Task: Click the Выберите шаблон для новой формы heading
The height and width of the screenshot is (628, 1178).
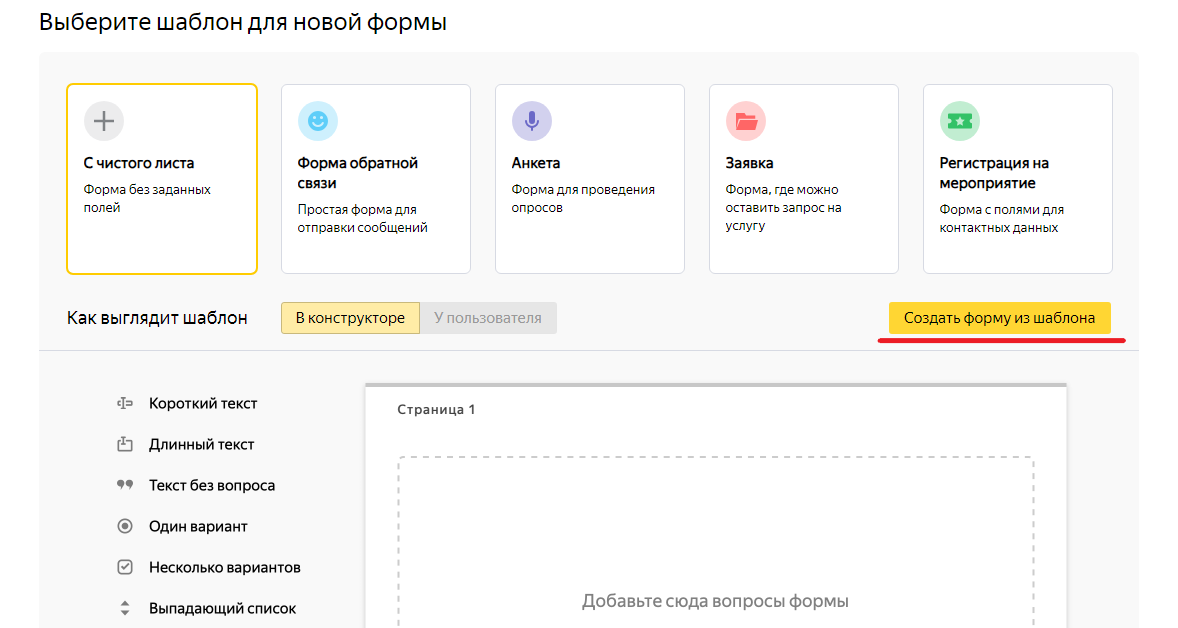Action: [243, 22]
